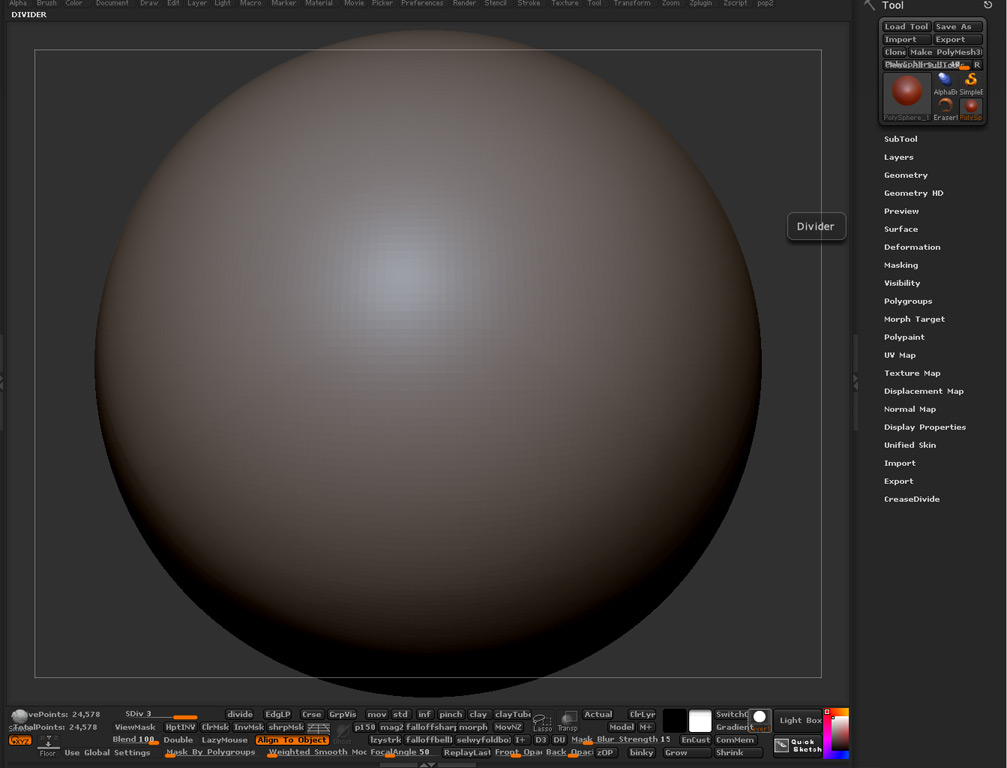This screenshot has width=1007, height=768.
Task: Open the Brush menu
Action: click(46, 3)
